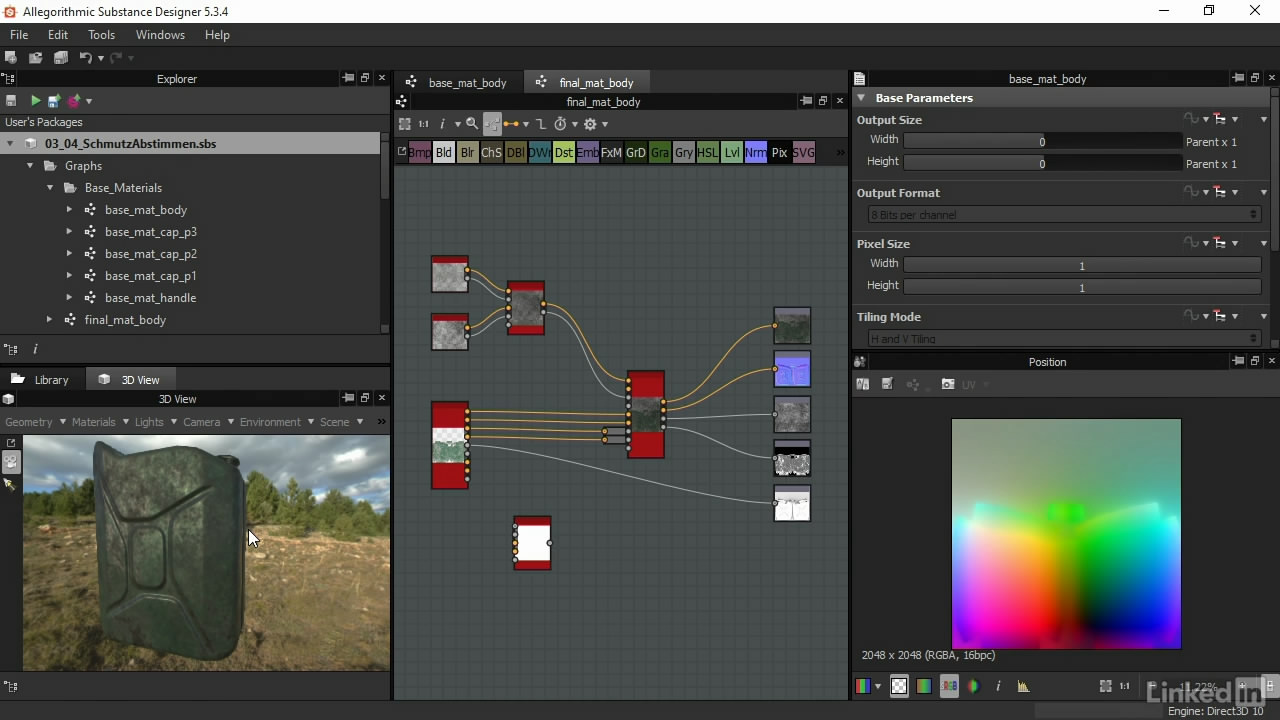Switch to the base_mat_body graph tab
Viewport: 1280px width, 720px height.
coord(458,83)
